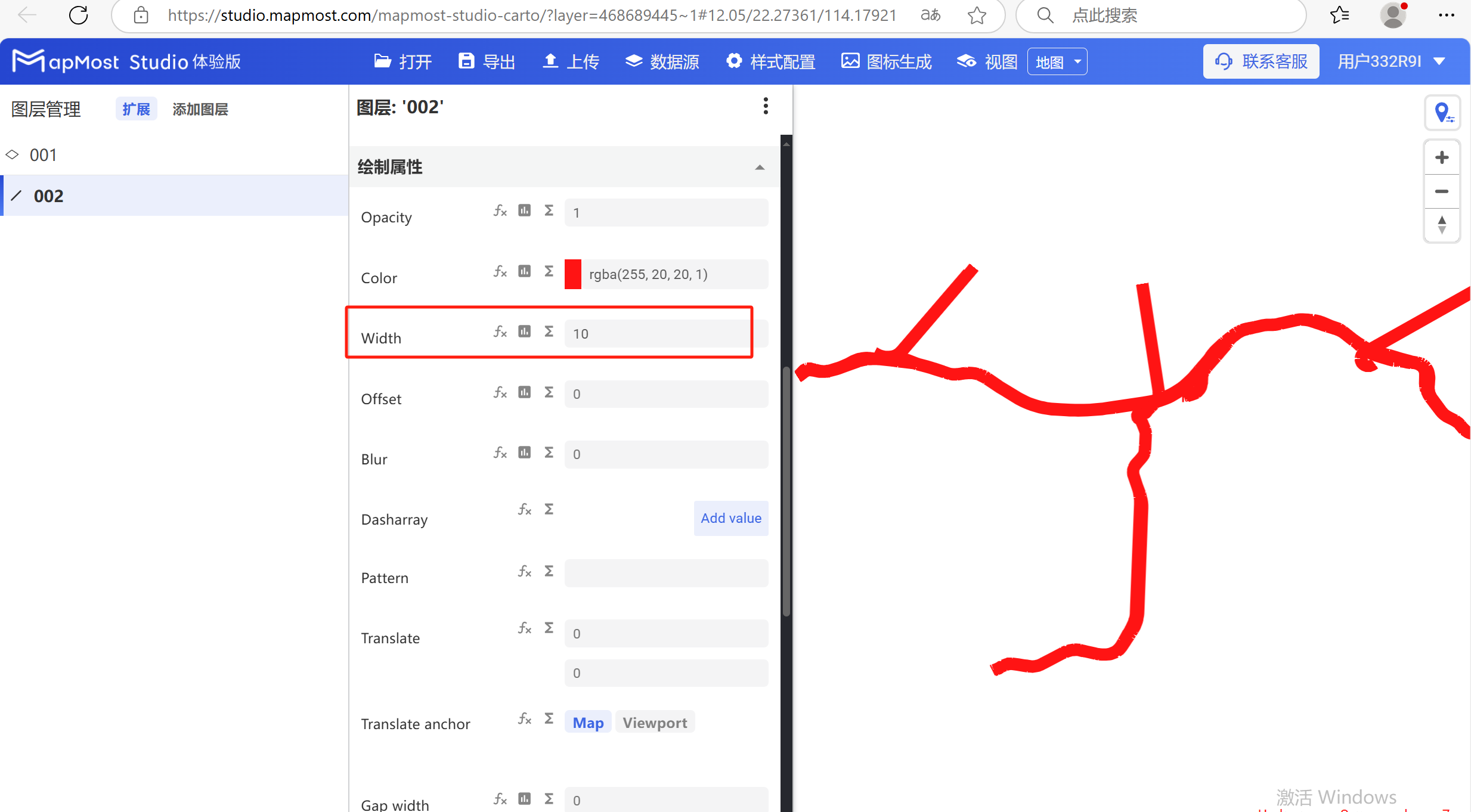
Task: Open the 图标生成 (icon generation) tool
Action: pyautogui.click(x=885, y=61)
